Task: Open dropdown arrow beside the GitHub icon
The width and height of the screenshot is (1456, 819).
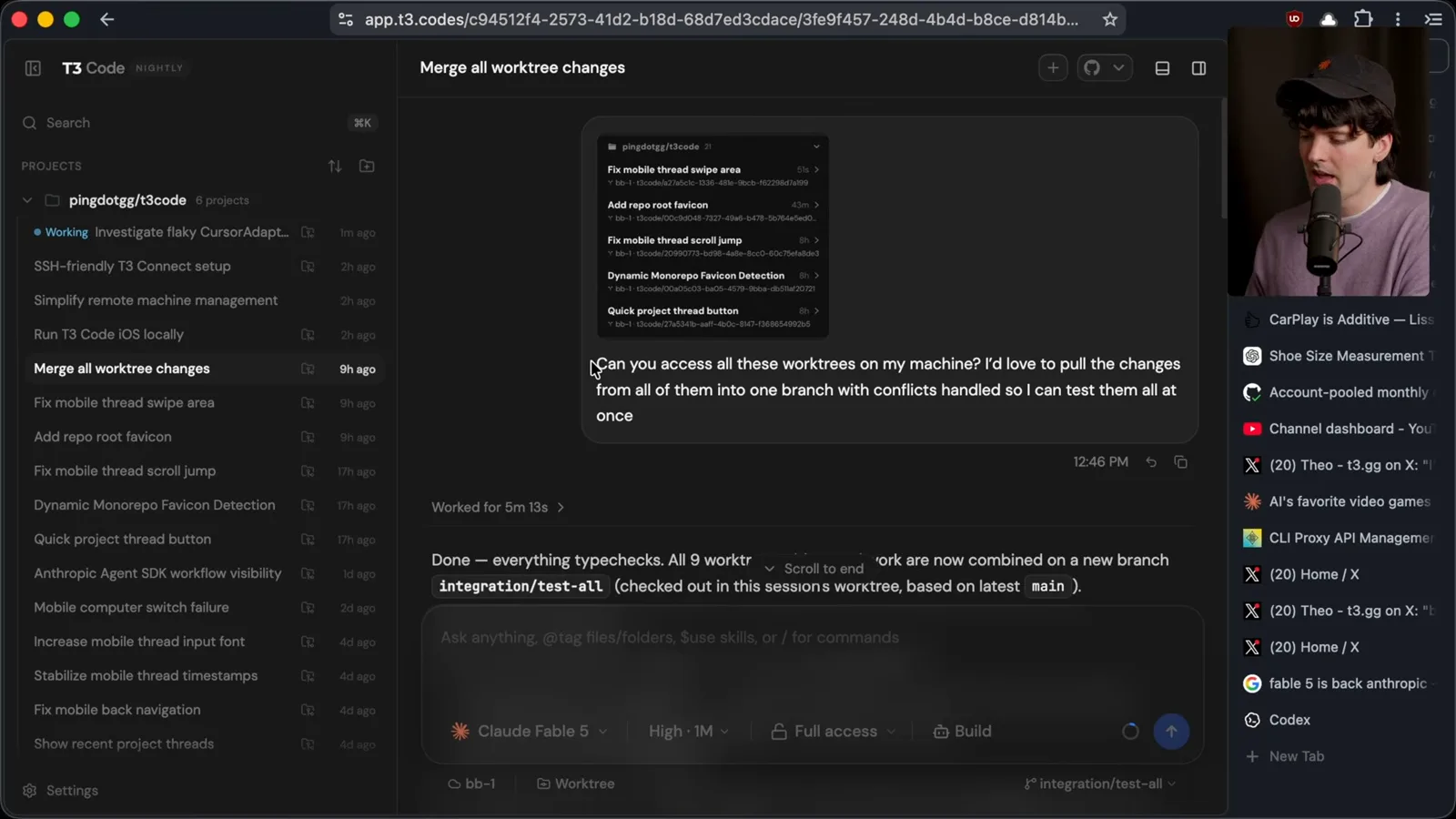Action: click(1118, 68)
